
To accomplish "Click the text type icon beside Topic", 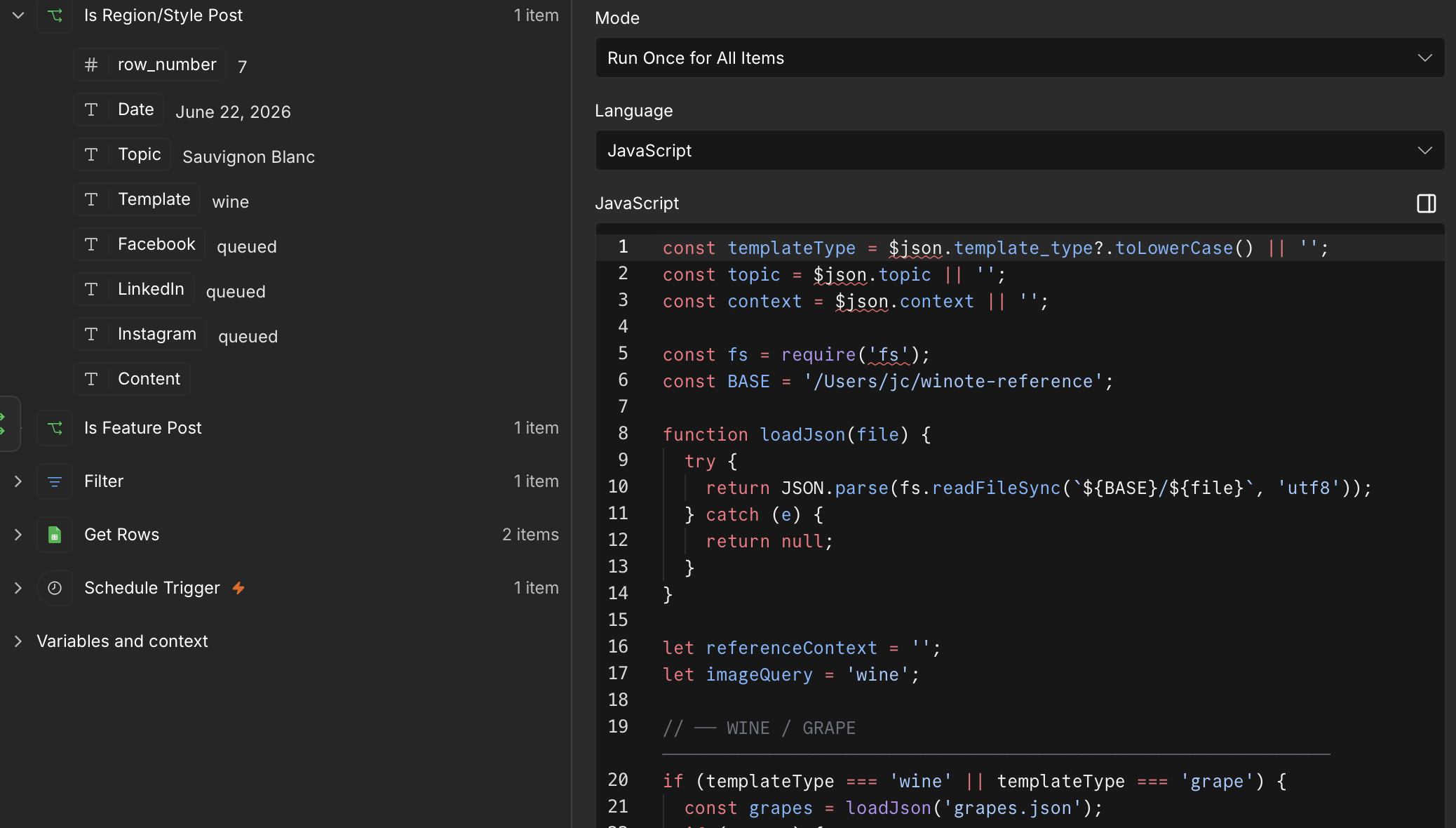I will (x=91, y=154).
